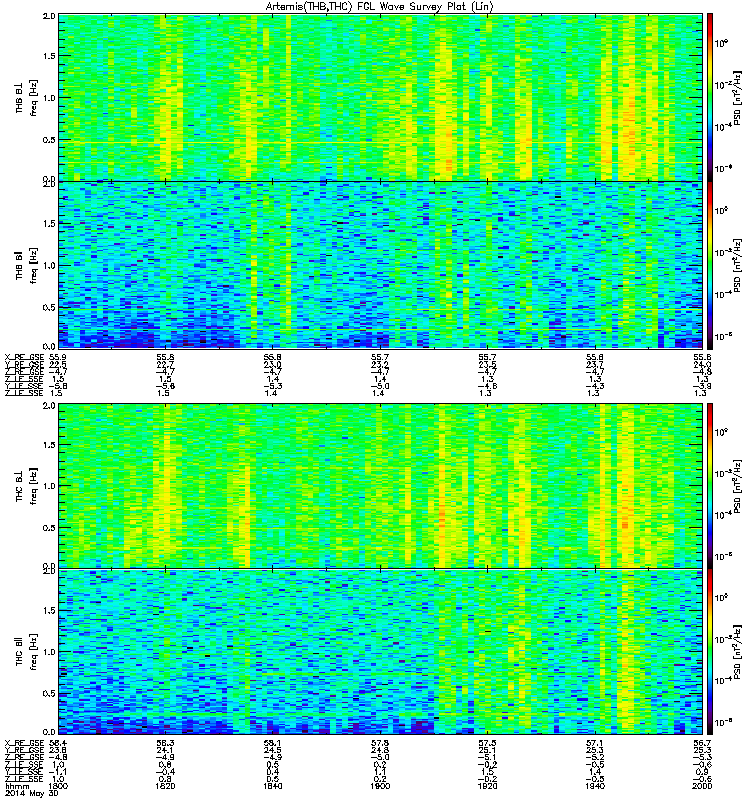Click the '1840' time tick label

(x=272, y=786)
